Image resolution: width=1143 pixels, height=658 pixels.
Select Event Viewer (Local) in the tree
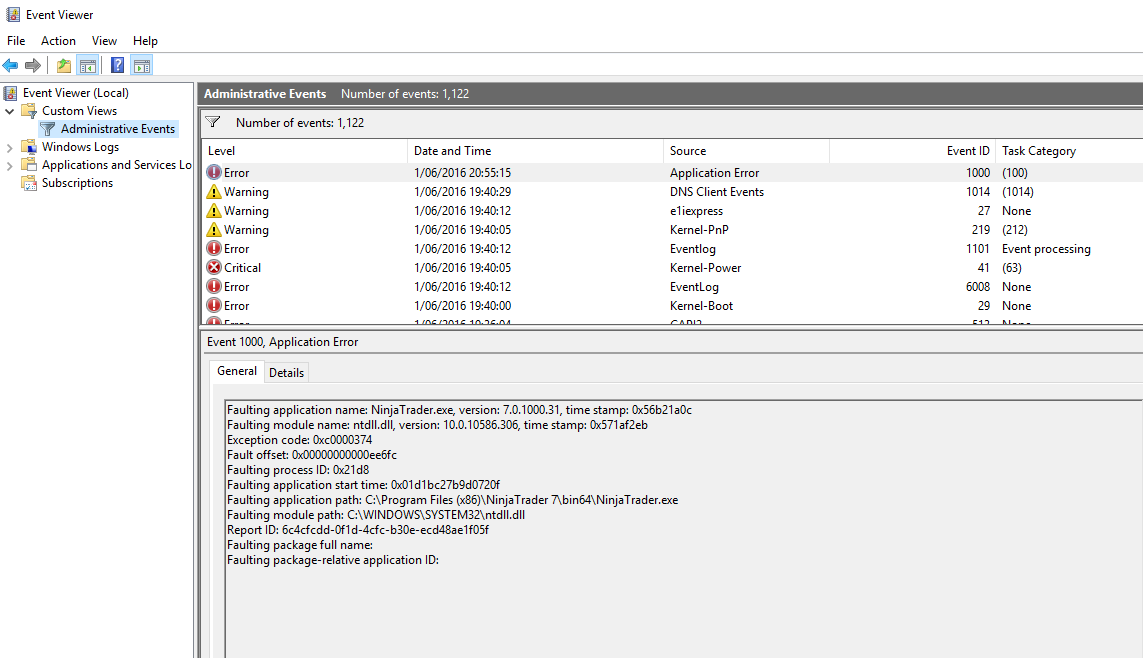point(76,93)
